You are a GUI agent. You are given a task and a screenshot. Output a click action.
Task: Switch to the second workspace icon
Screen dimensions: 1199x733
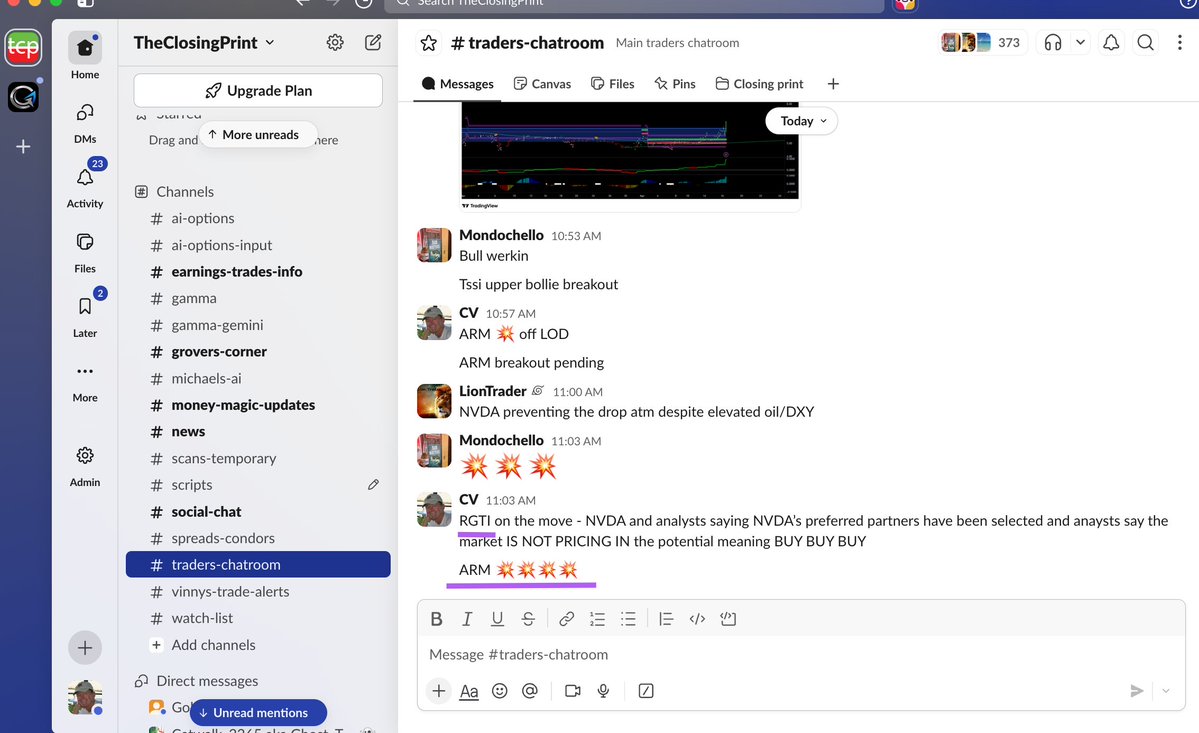click(x=23, y=97)
